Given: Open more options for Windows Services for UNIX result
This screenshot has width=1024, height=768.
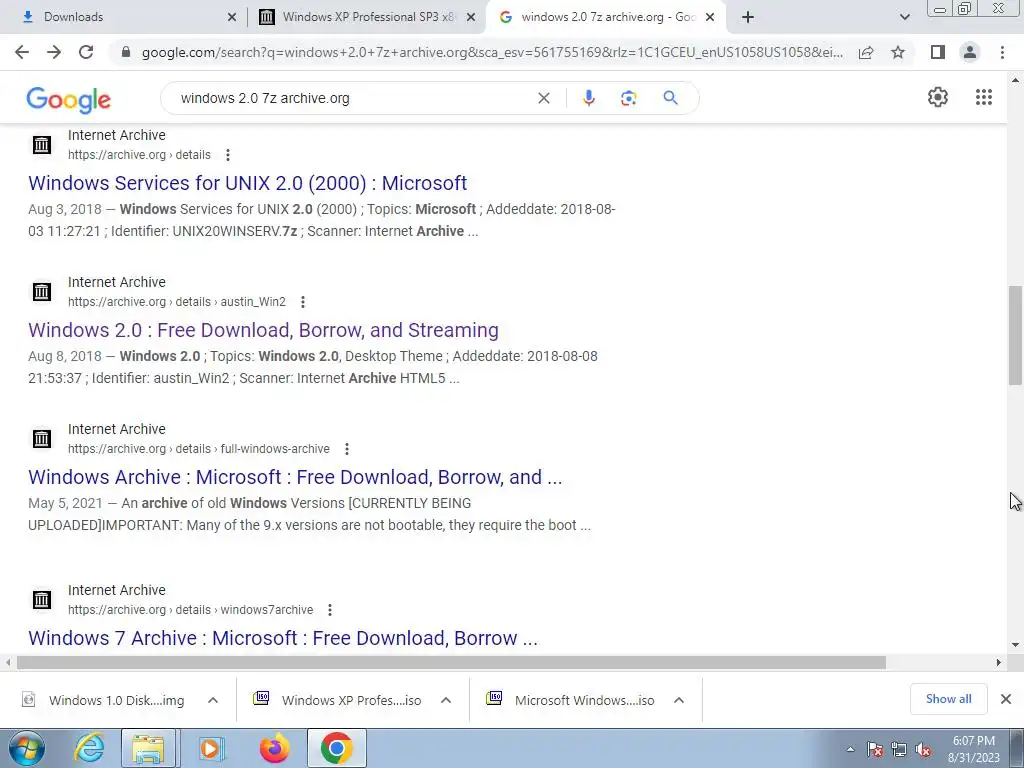Looking at the screenshot, I should (x=227, y=155).
